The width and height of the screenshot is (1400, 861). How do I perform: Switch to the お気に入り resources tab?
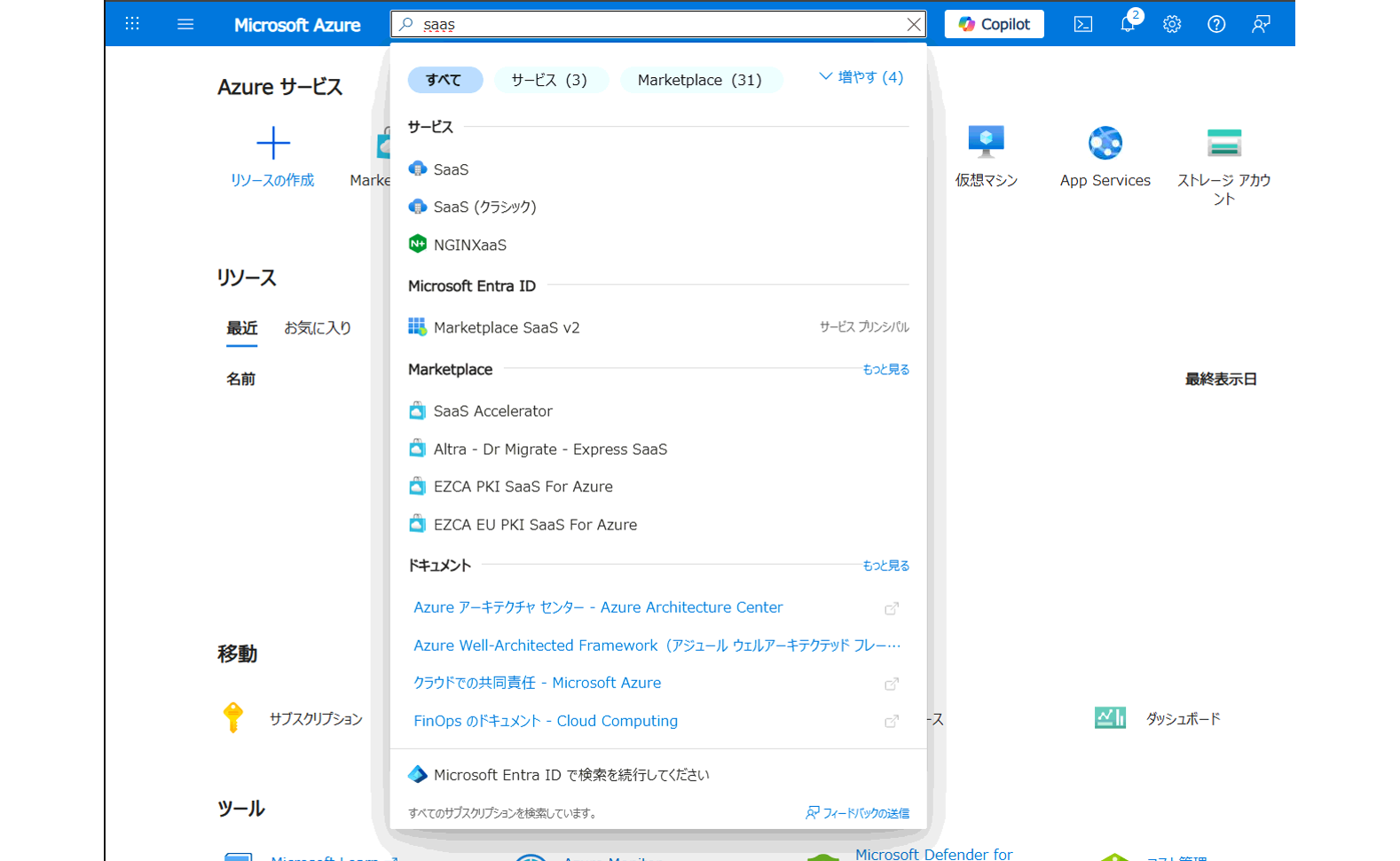(317, 328)
